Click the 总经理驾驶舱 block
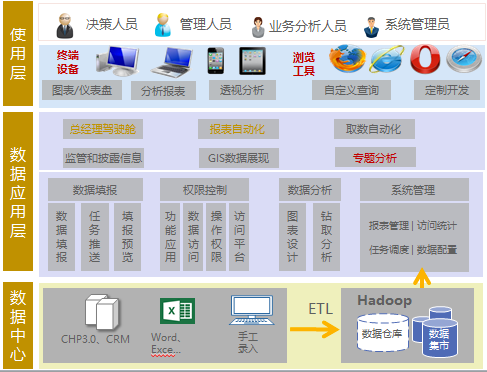This screenshot has width=487, height=372. [103, 129]
